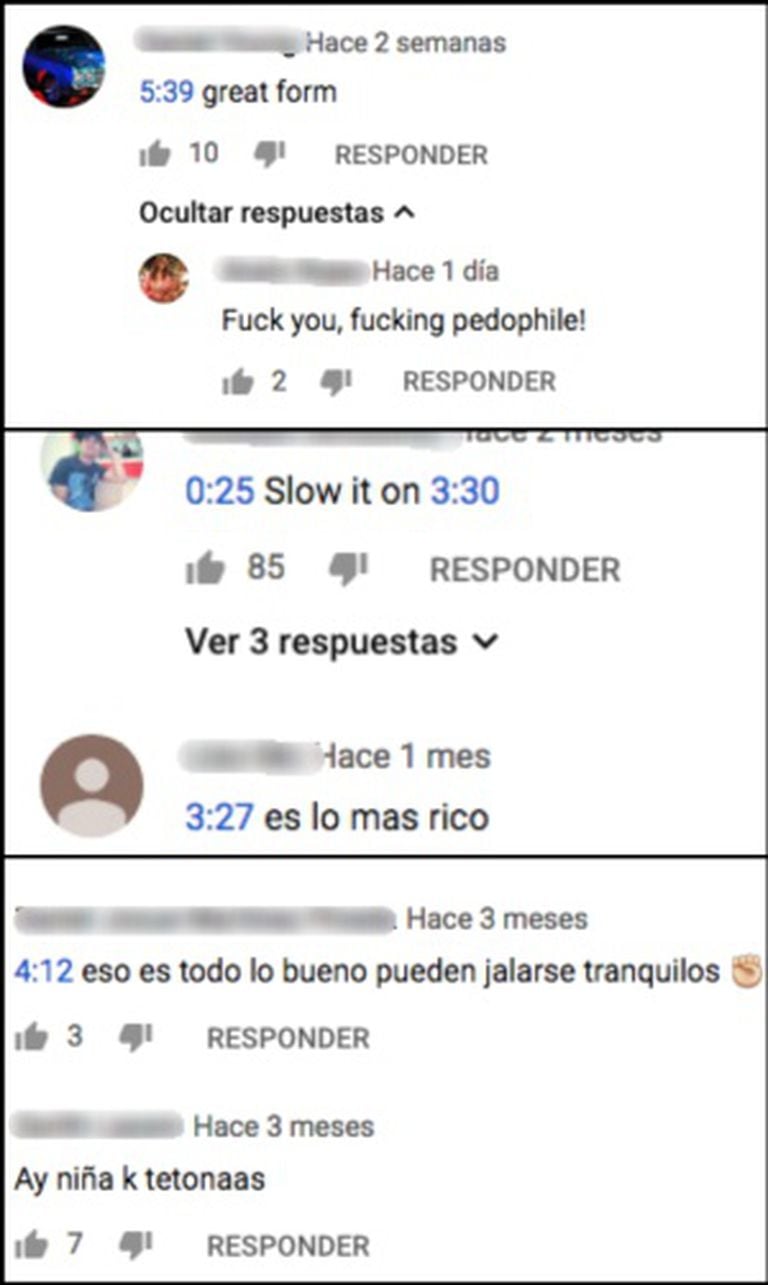
Task: Reply to the comment with 10 likes
Action: (411, 155)
